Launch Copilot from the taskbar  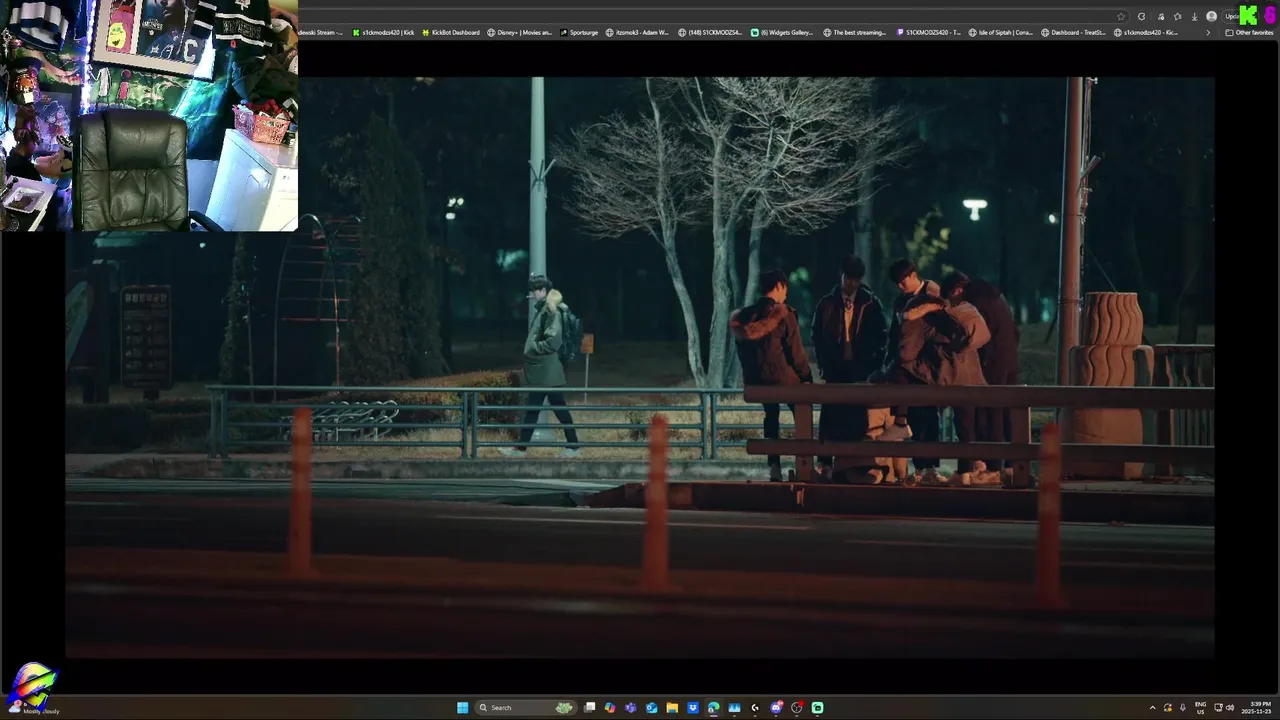[610, 708]
